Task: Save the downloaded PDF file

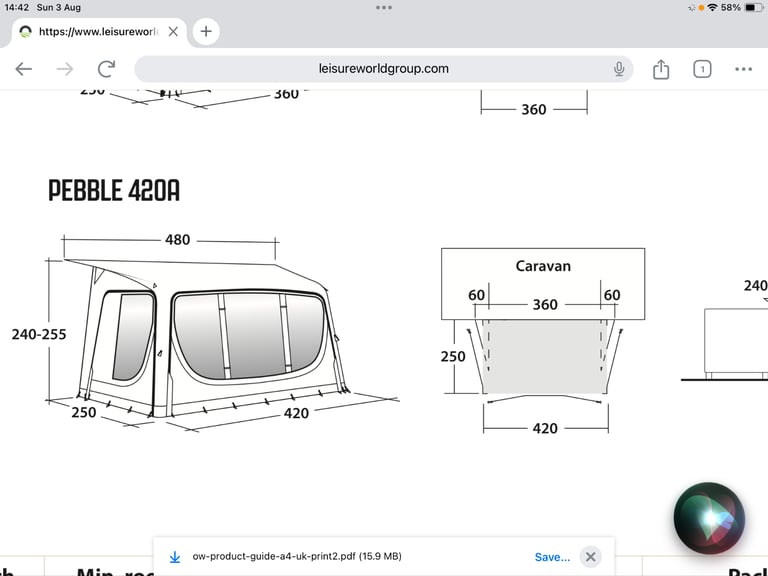Action: tap(552, 557)
